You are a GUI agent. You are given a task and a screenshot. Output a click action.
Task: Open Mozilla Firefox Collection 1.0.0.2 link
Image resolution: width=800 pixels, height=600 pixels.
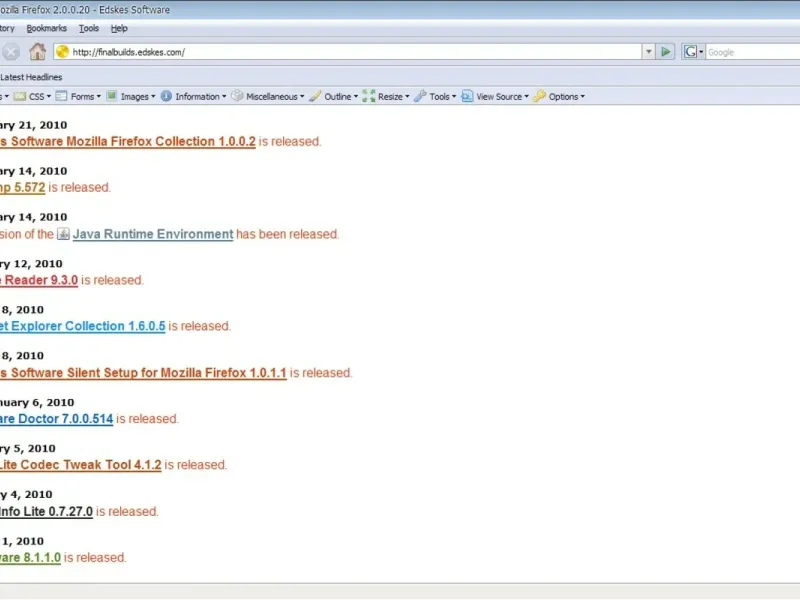point(128,142)
